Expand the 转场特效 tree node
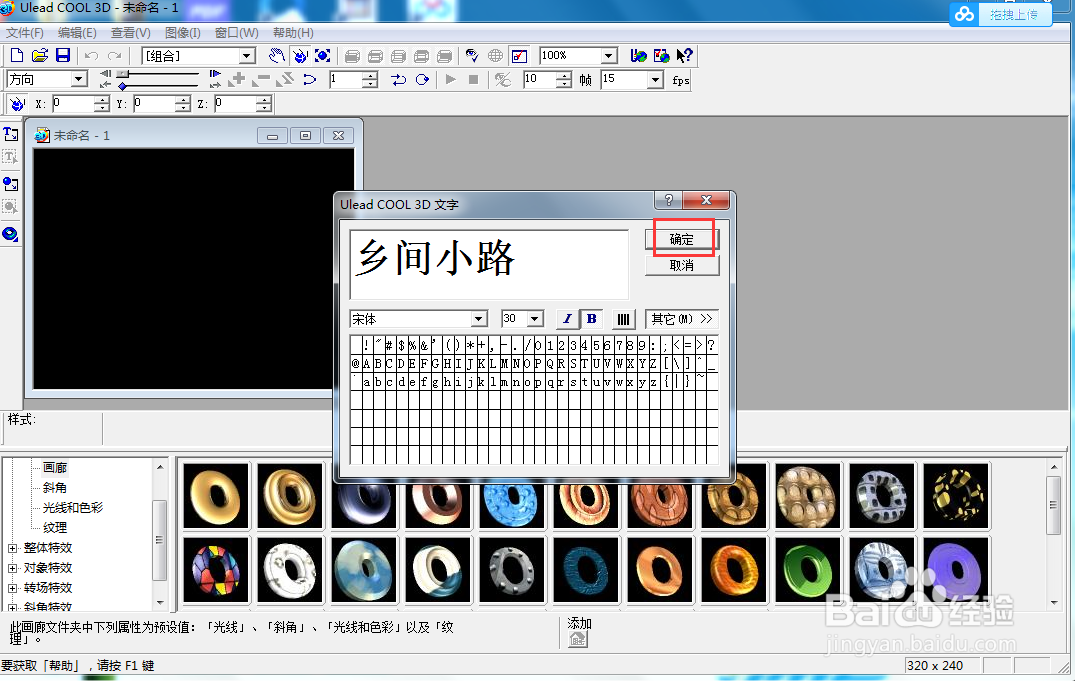The width and height of the screenshot is (1075, 681). coord(12,588)
